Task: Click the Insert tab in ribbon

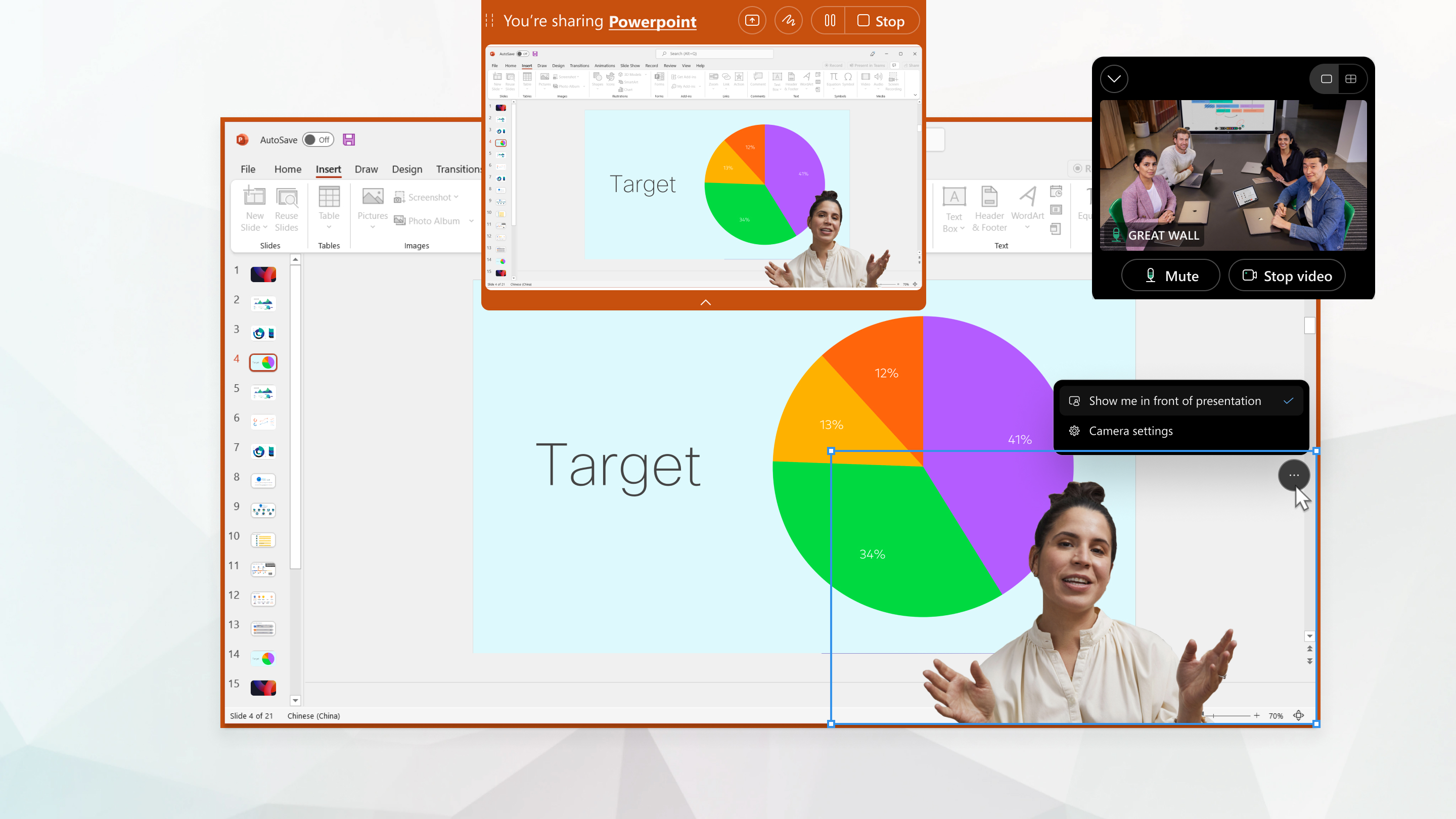Action: 328,168
